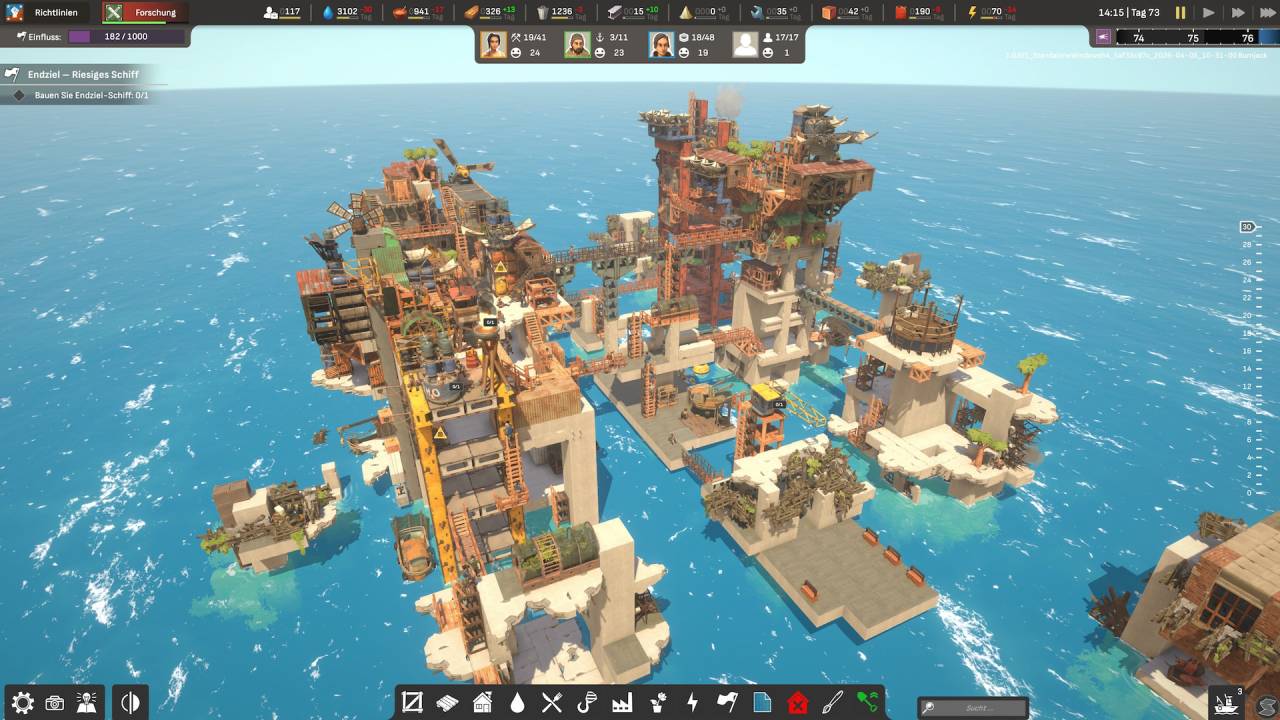Click the food bowl resource showing 941

click(419, 12)
